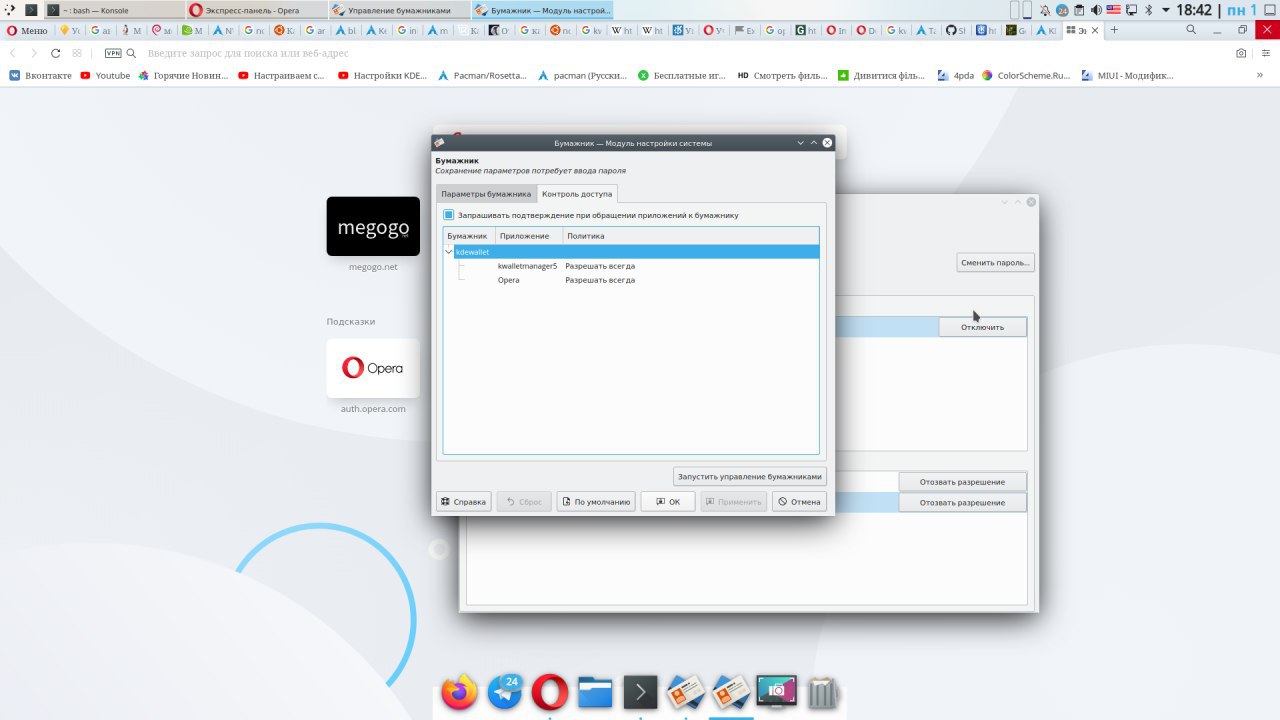Click Отключить in the wallet manager window
Screen dimensions: 1280x720
(x=982, y=327)
